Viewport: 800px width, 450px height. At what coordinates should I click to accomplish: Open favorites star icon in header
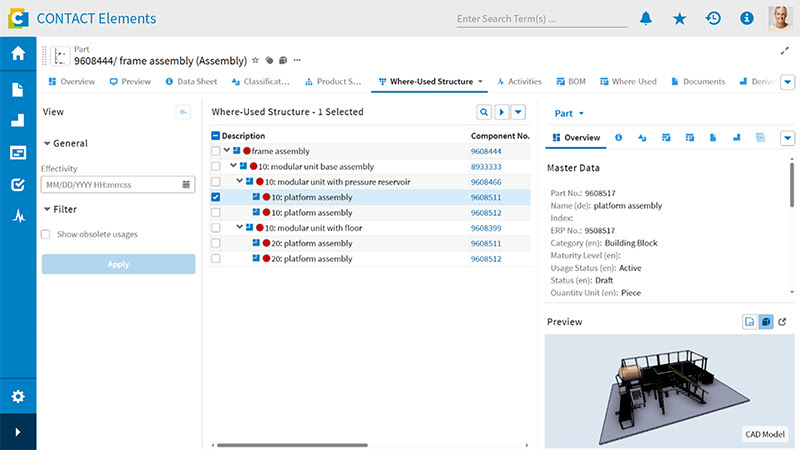click(680, 18)
